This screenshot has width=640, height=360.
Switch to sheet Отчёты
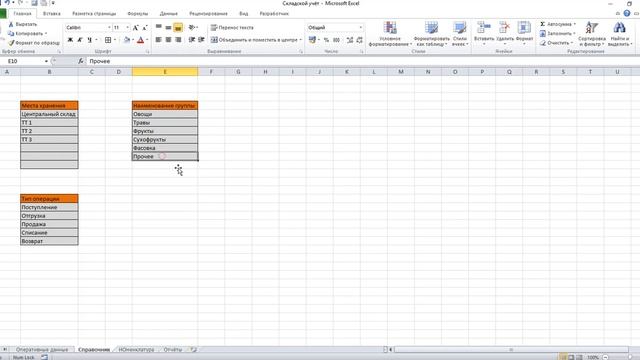[173, 350]
